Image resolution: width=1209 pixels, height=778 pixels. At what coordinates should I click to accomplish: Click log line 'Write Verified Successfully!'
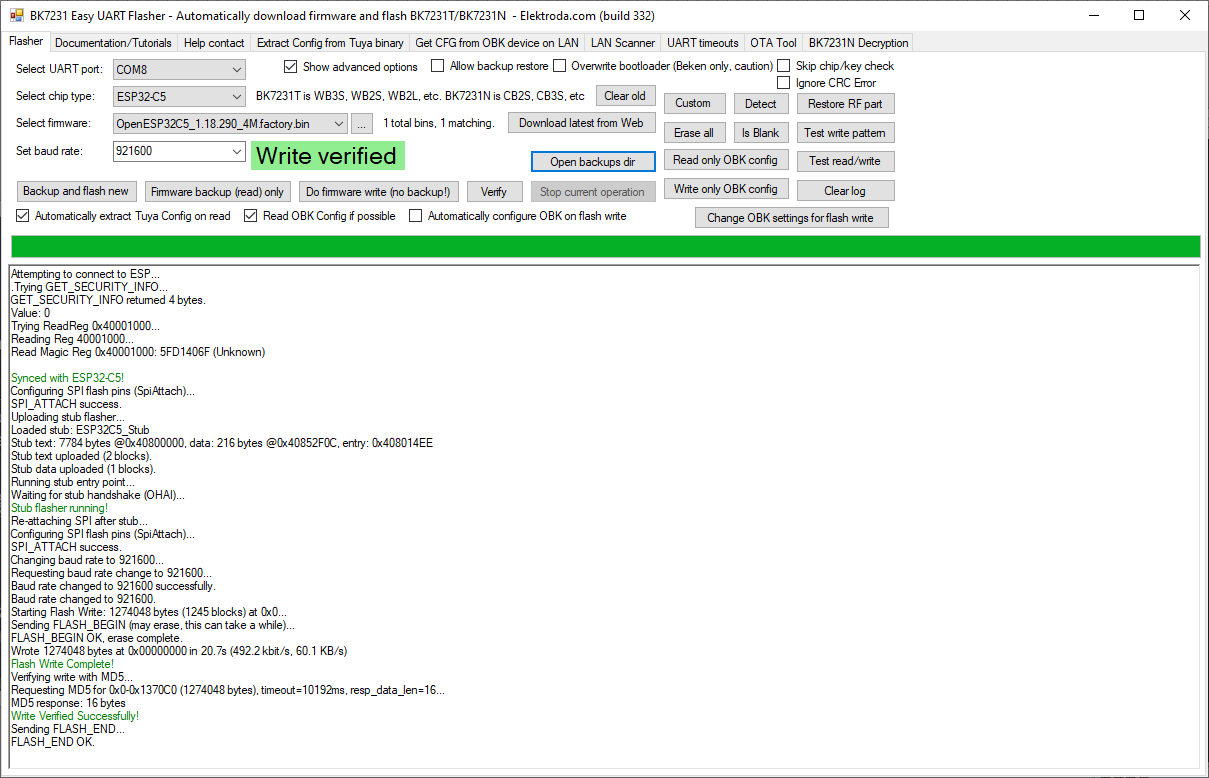75,716
